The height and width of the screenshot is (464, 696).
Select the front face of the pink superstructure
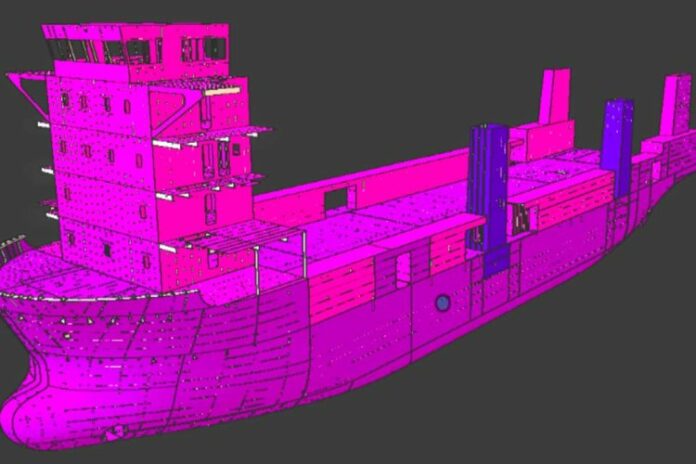pyautogui.click(x=100, y=170)
